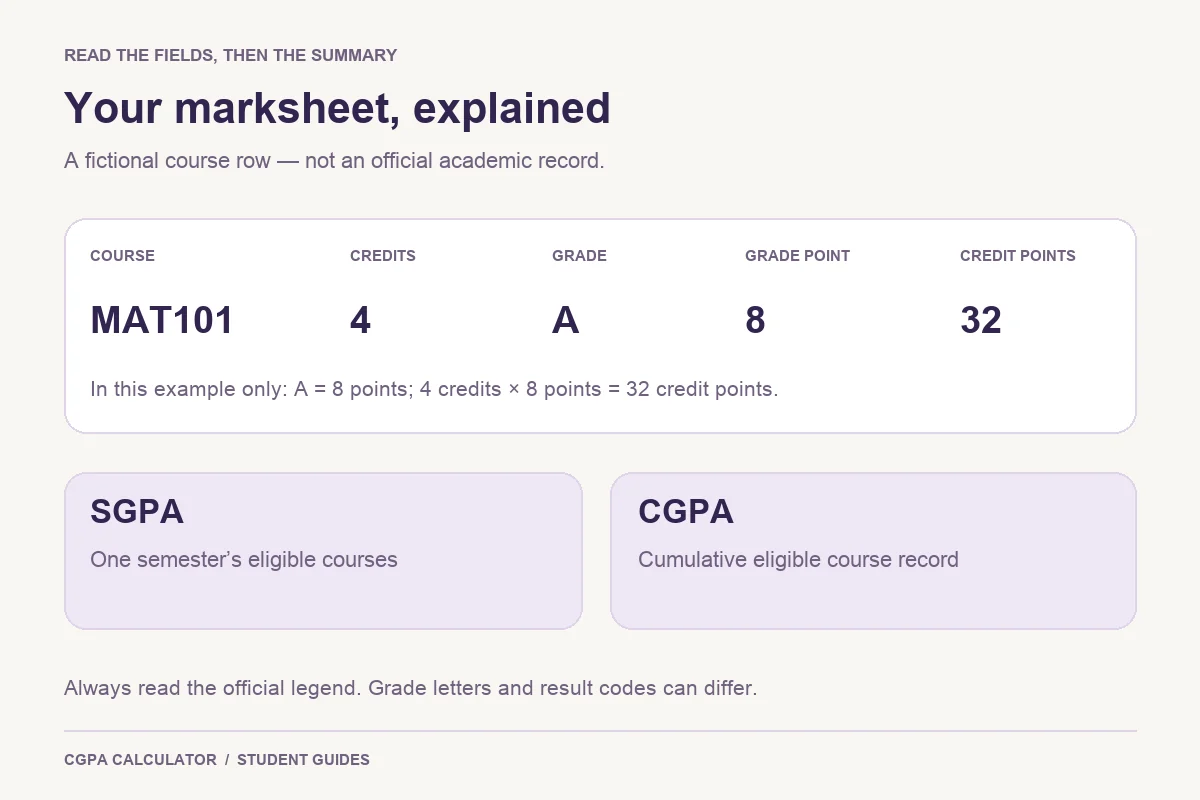Click 'Cumulative eligible course record' description

pos(798,560)
